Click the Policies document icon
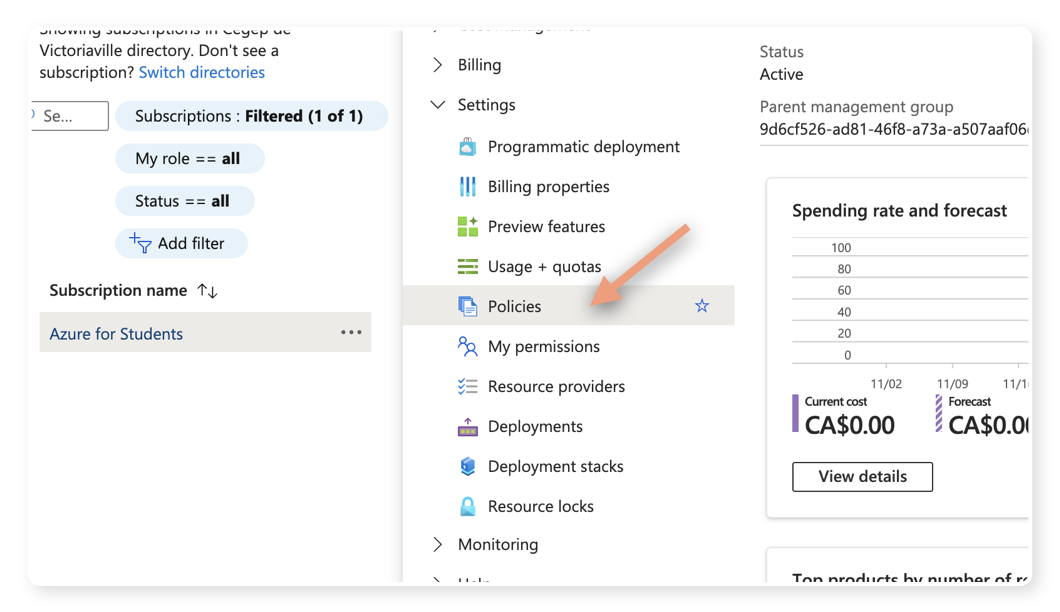The image size is (1060, 612). click(467, 307)
